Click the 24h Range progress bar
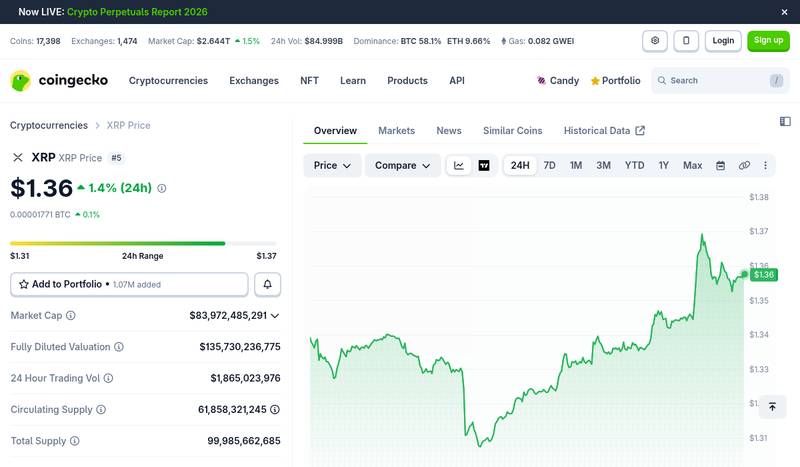The width and height of the screenshot is (800, 467). pos(143,243)
